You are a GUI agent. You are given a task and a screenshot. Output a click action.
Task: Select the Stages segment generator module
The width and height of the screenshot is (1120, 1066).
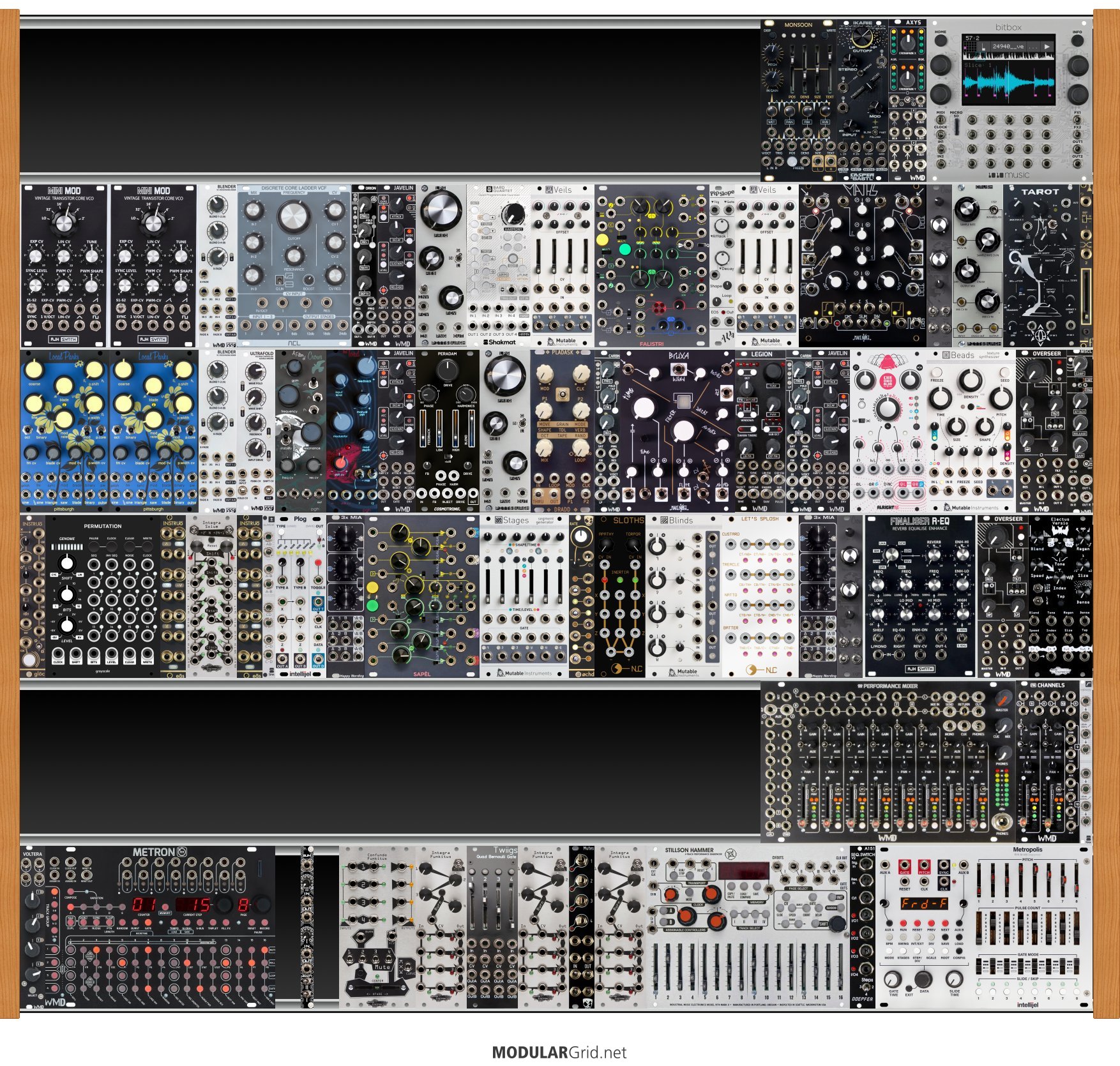tap(524, 596)
